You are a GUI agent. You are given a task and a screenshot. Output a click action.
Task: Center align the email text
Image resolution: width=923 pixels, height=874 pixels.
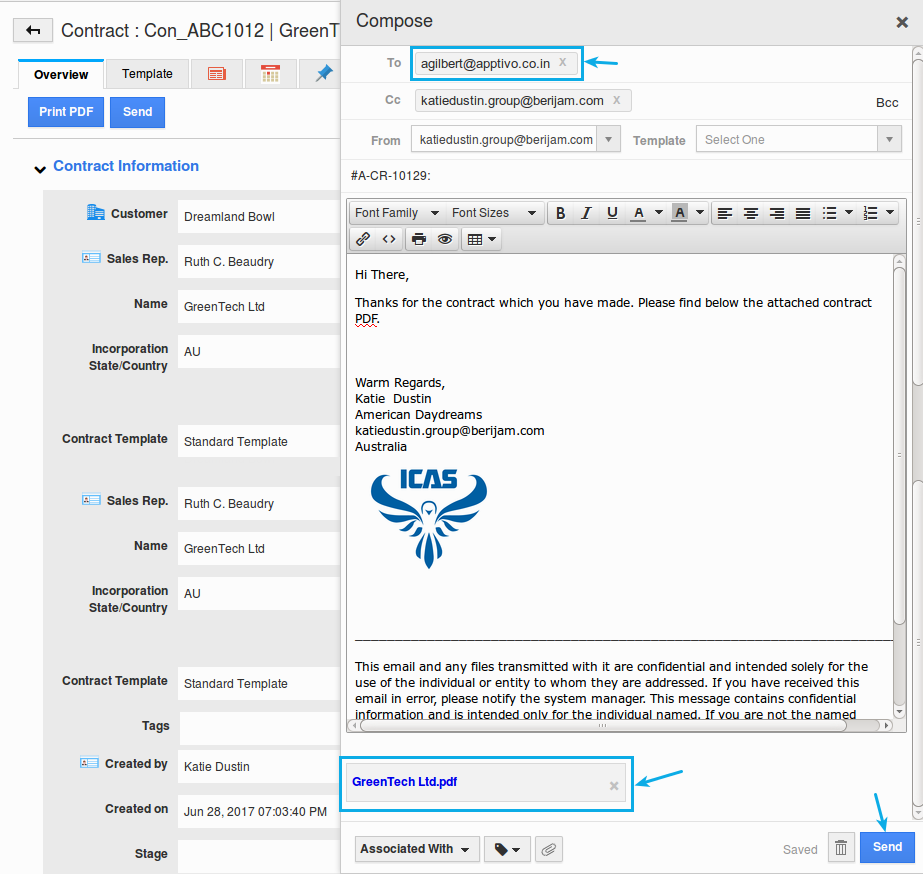[x=750, y=213]
